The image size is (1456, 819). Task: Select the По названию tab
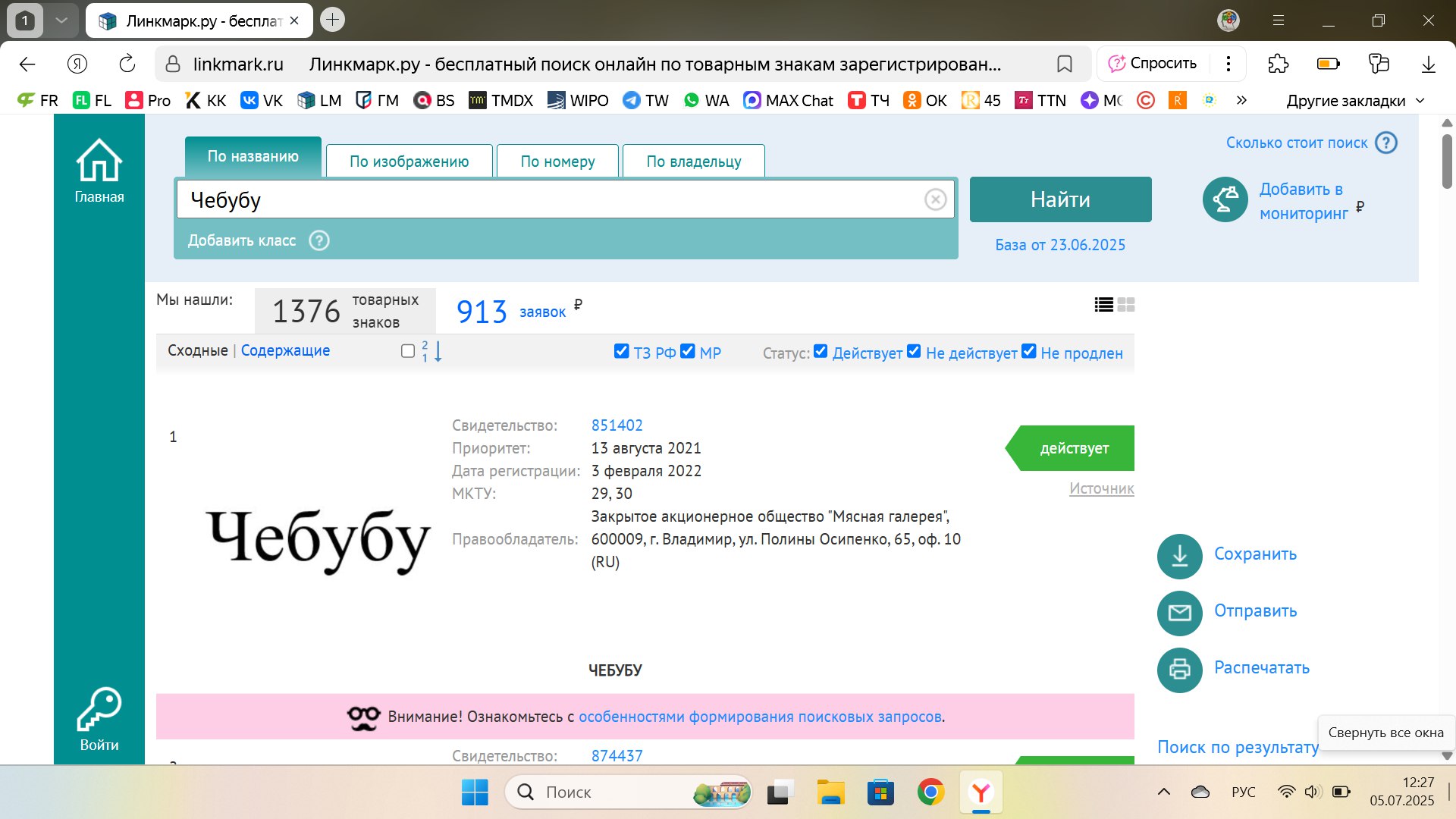point(253,156)
